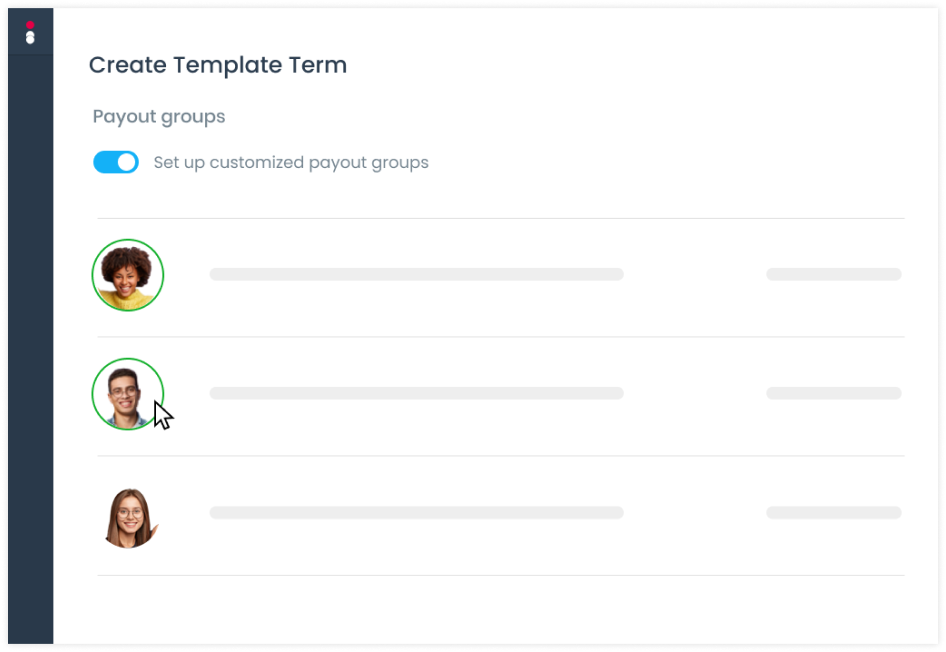This screenshot has height=652, width=946.
Task: Open the short right-side bar in the third row
Action: coord(833,512)
